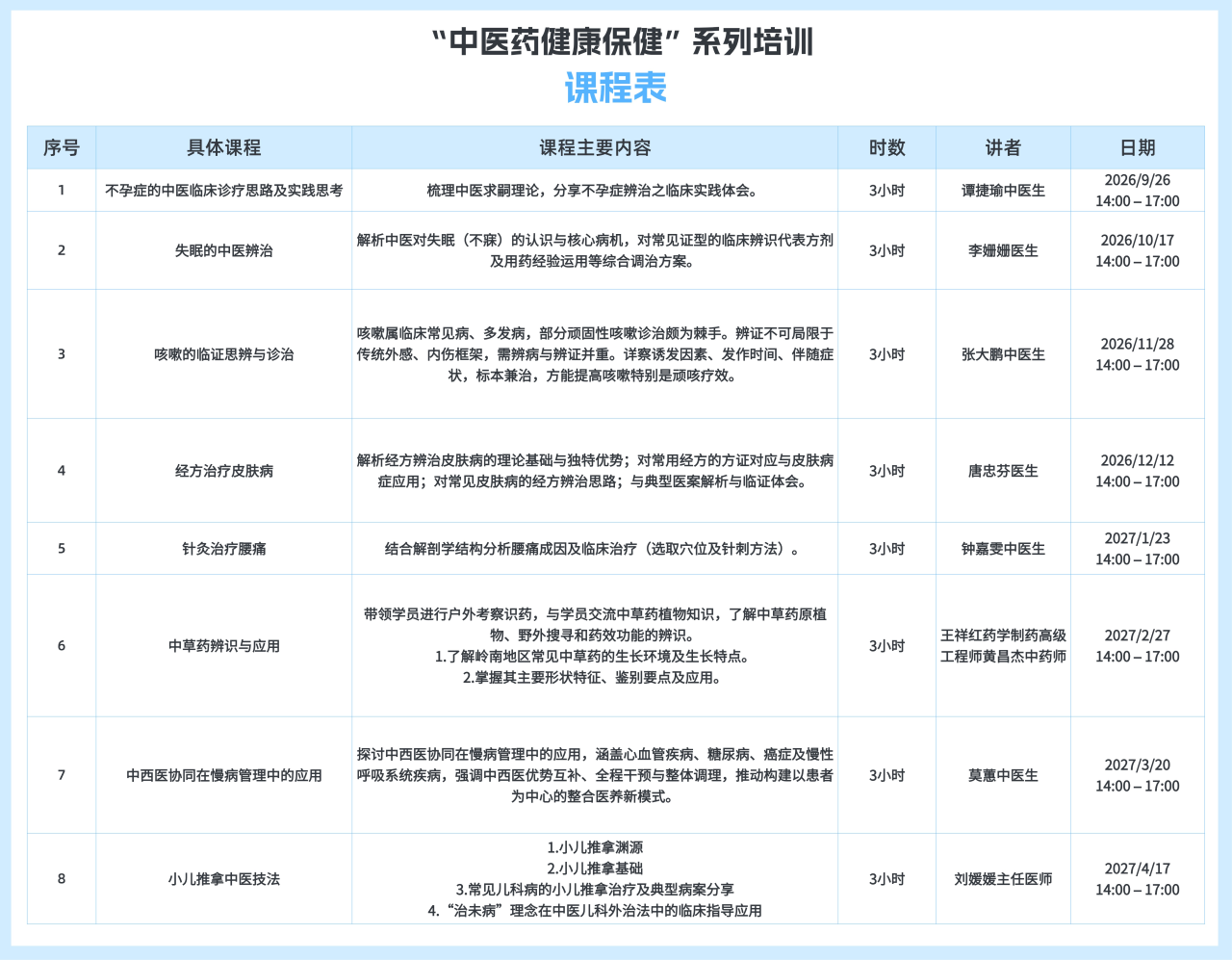Viewport: 1232px width, 960px height.
Task: Click the 经方治疗皮肤病 course cell
Action: 223,471
